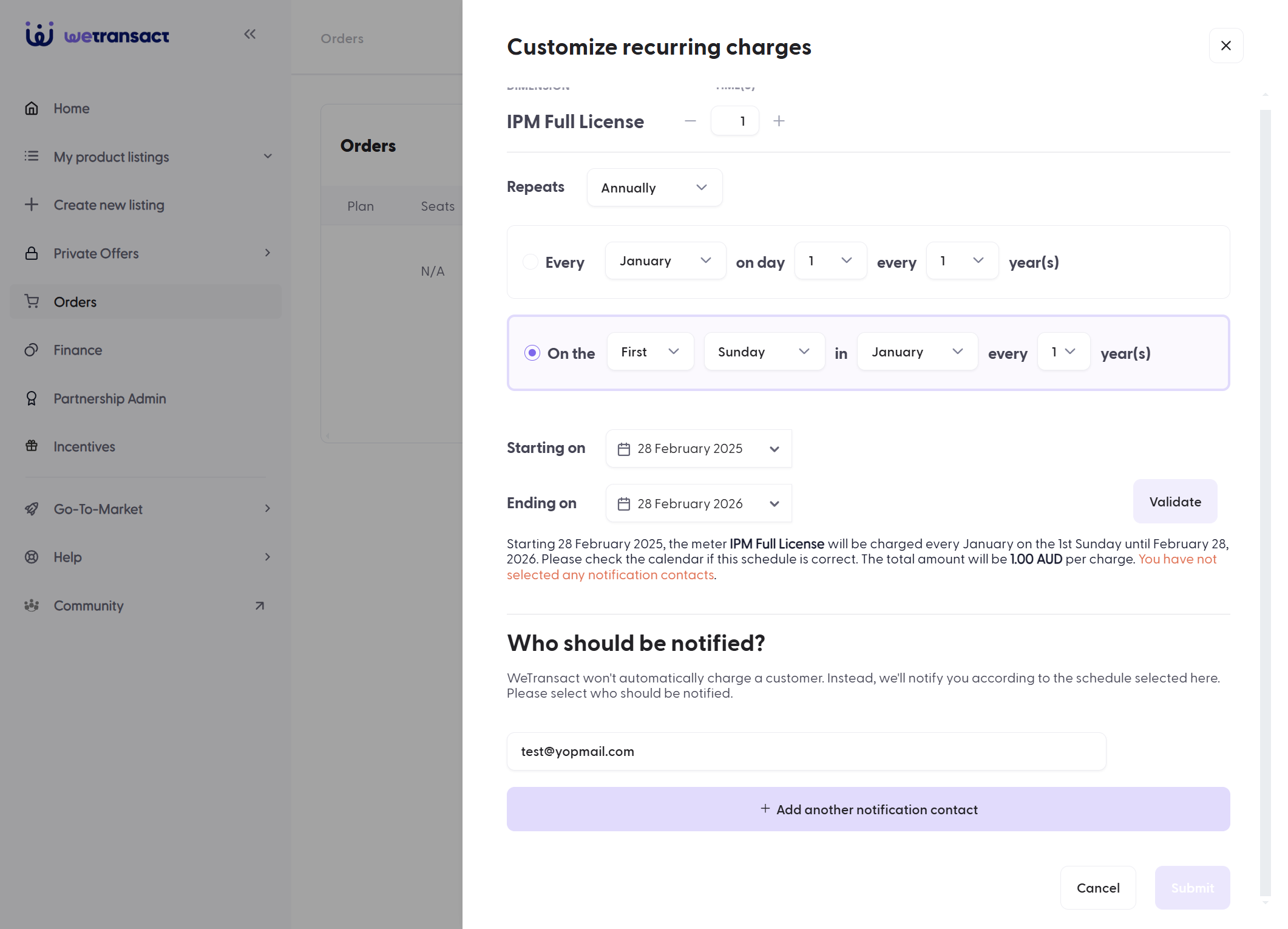1288x929 pixels.
Task: Select the Every month on day option
Action: coord(530,262)
